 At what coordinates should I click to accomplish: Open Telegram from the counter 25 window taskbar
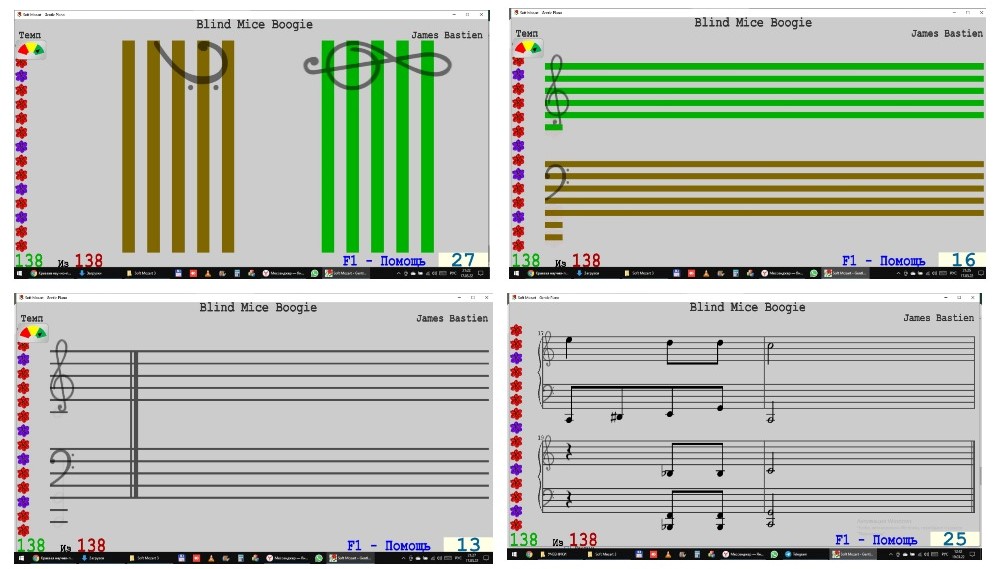[x=796, y=554]
